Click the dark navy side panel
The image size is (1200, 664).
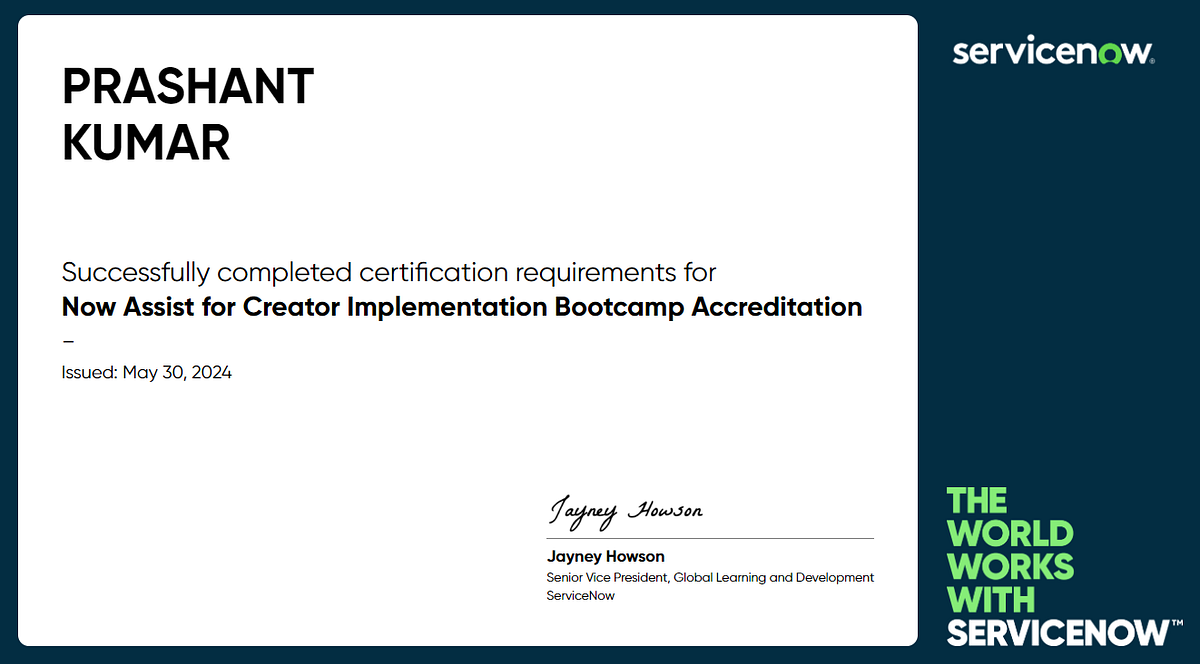[x=1050, y=300]
